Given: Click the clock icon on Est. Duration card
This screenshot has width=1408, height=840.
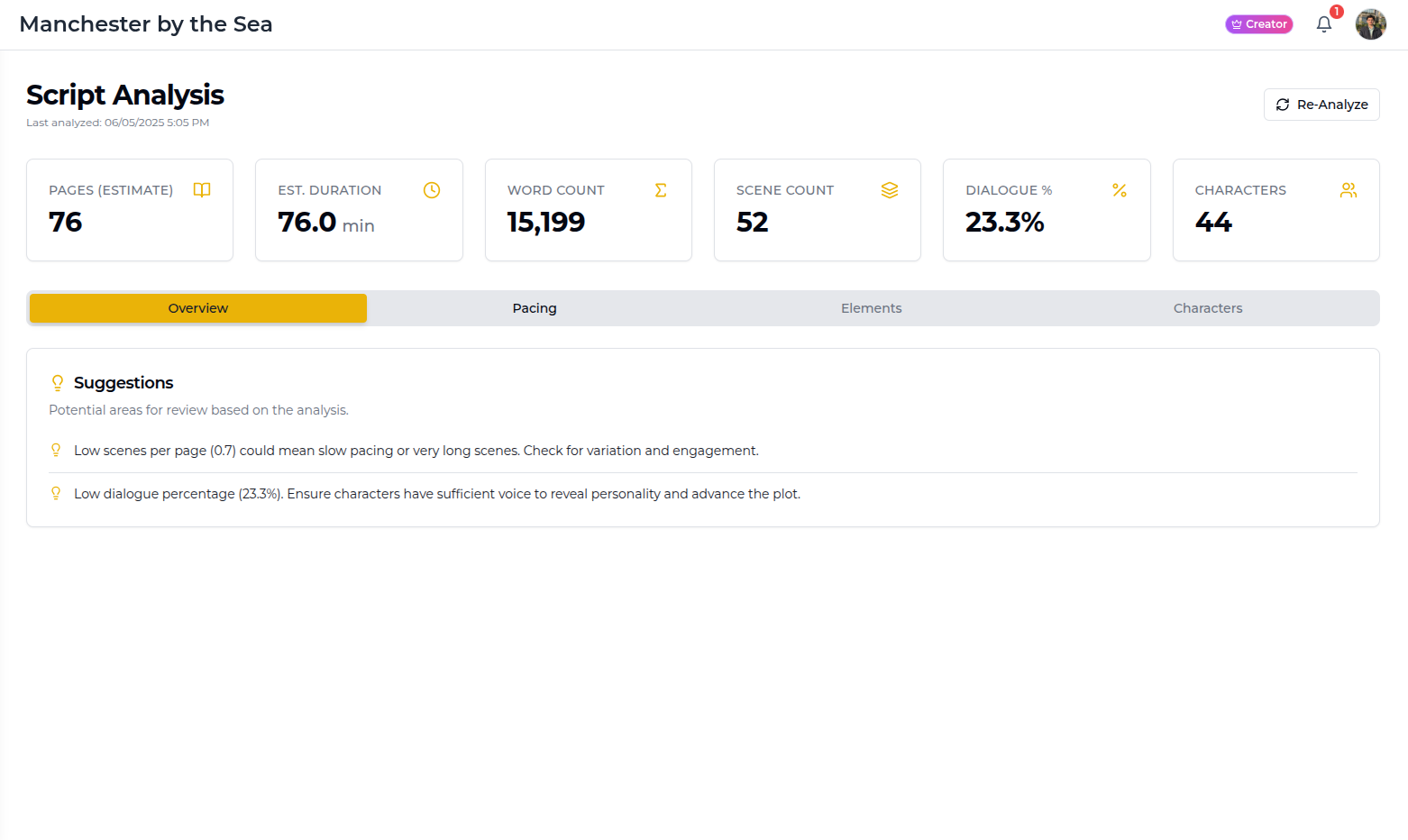Looking at the screenshot, I should coord(432,190).
